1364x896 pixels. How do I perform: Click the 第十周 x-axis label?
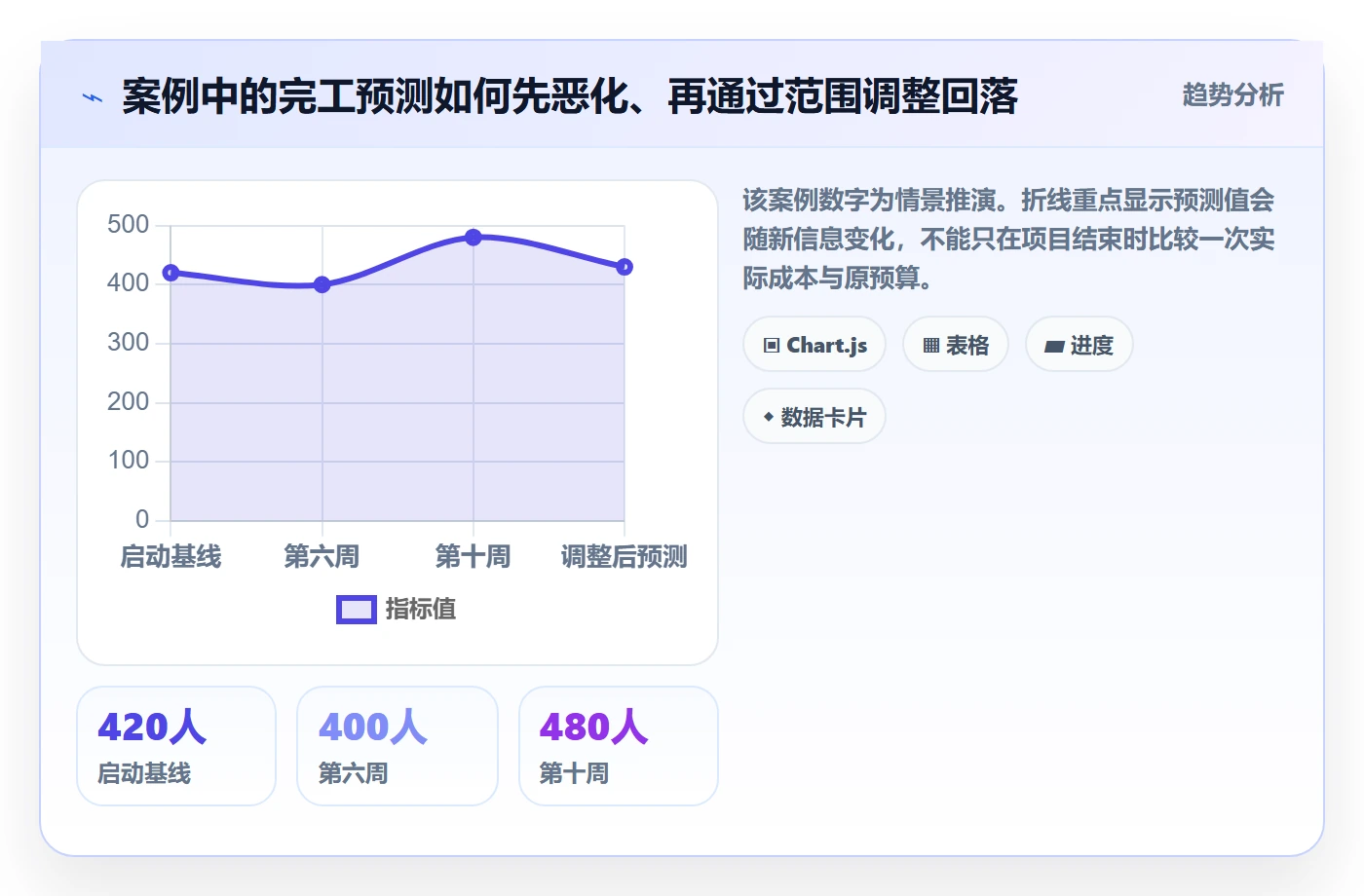point(473,556)
